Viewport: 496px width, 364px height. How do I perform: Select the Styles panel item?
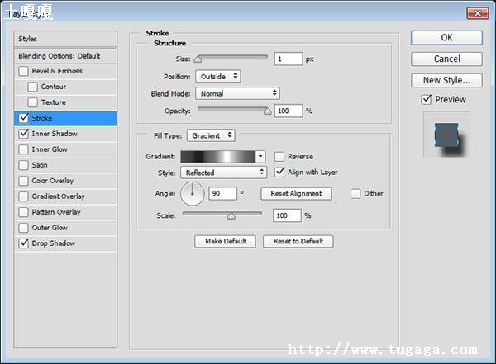66,39
